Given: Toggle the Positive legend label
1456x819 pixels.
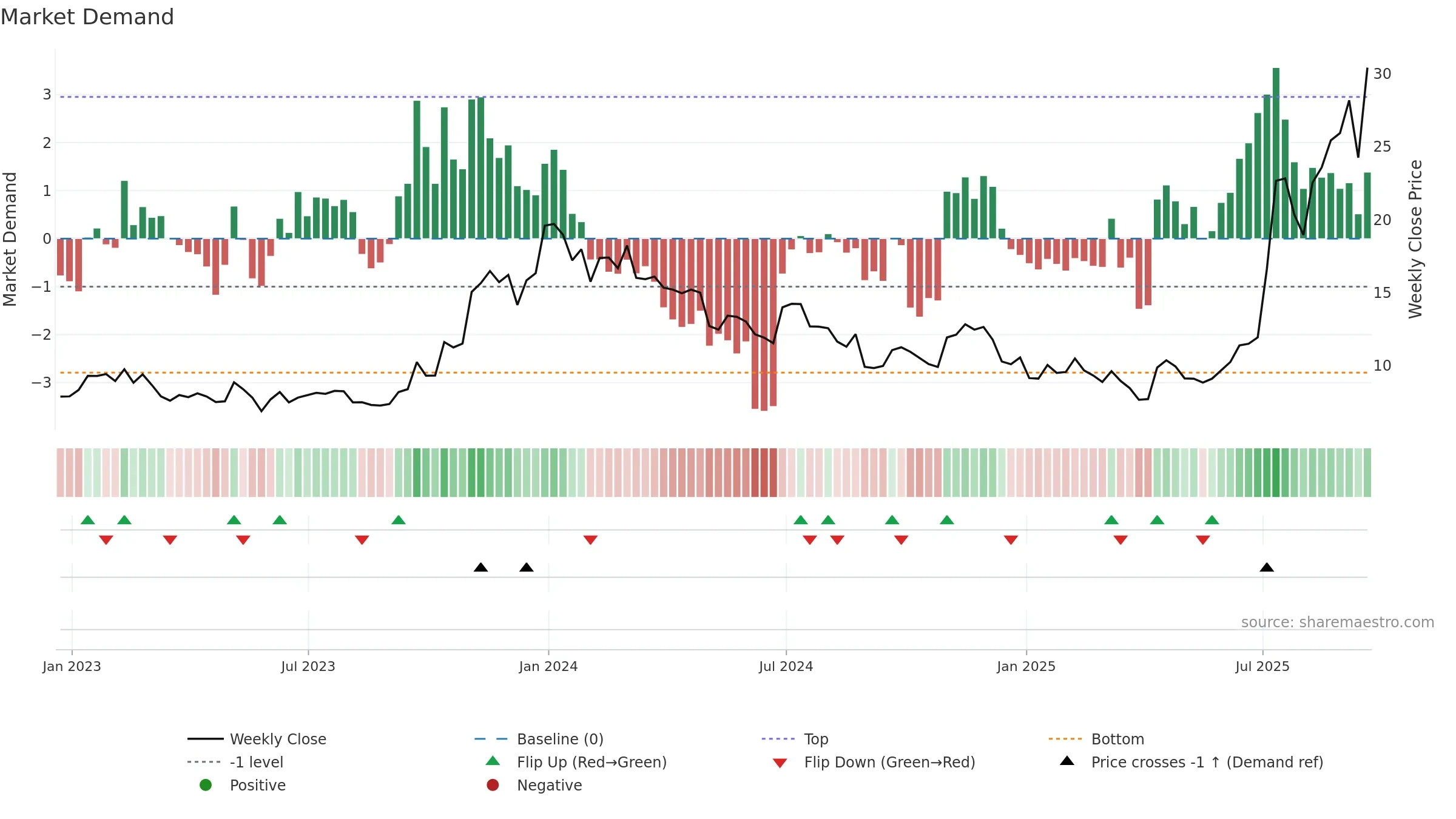Looking at the screenshot, I should click(x=258, y=785).
